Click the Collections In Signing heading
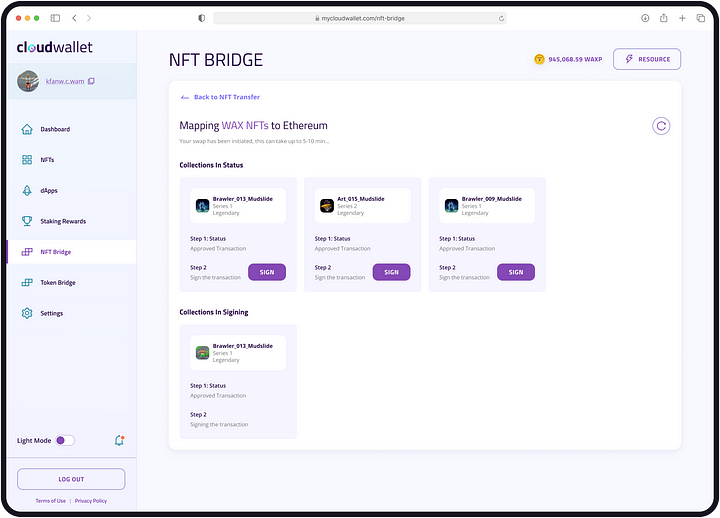 [214, 312]
